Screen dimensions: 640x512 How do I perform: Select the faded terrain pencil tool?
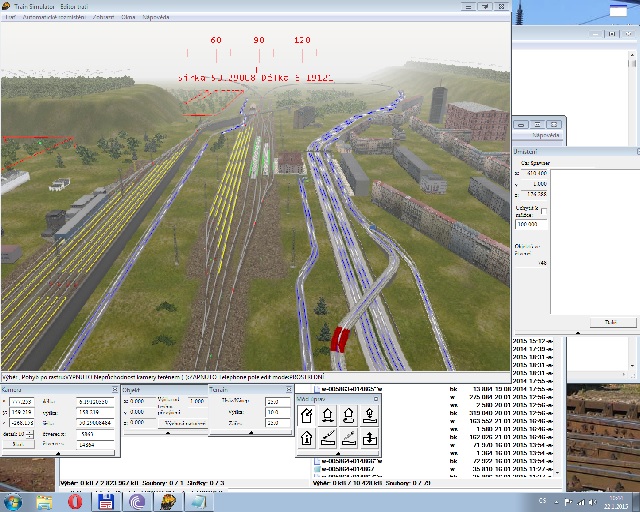pyautogui.click(x=349, y=438)
